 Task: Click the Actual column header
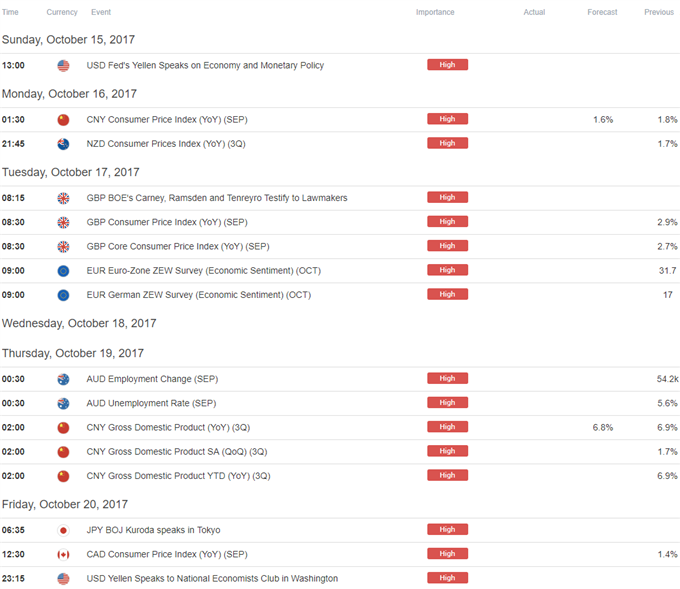(534, 12)
